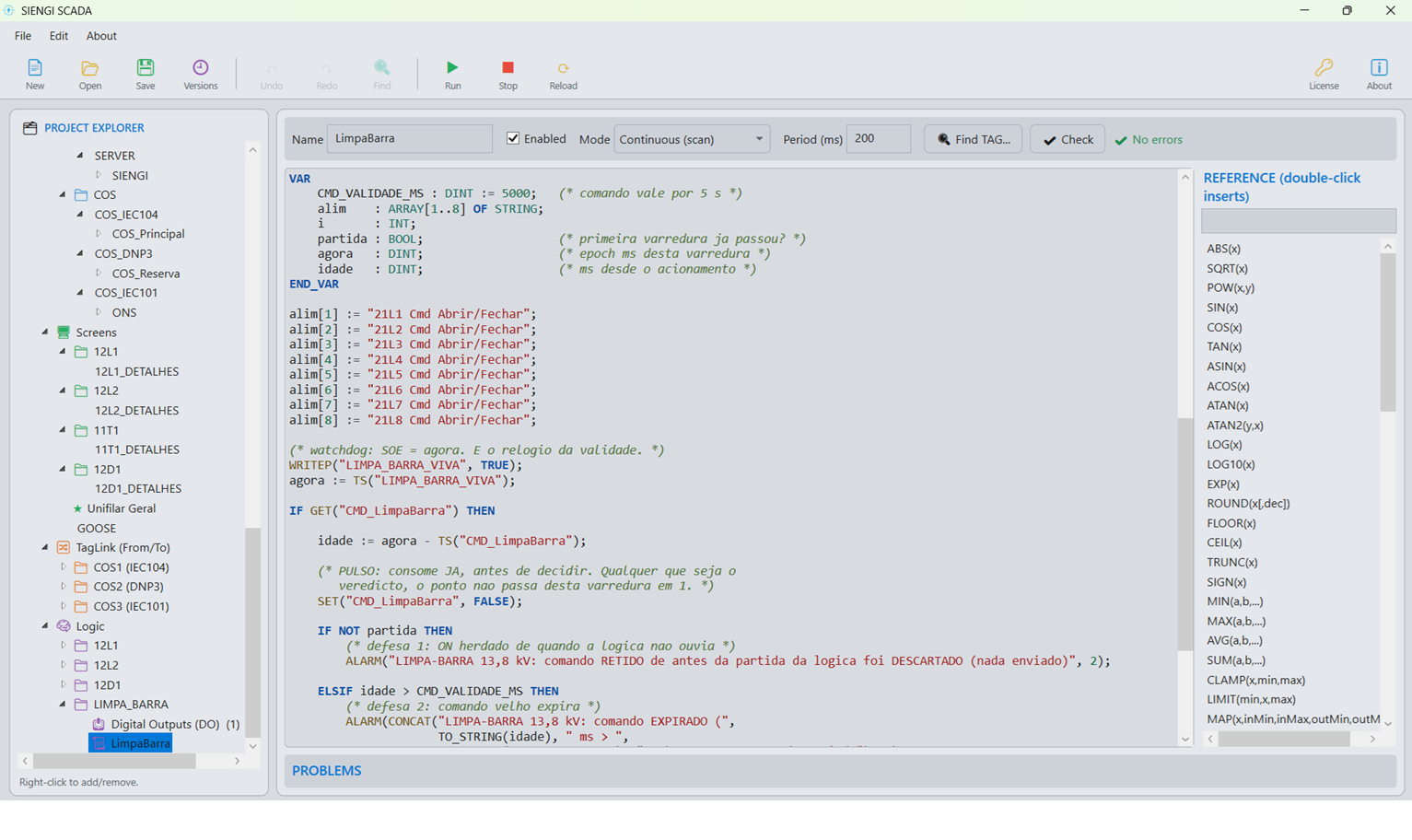Click the Find toolbar icon
1412x840 pixels.
point(381,67)
